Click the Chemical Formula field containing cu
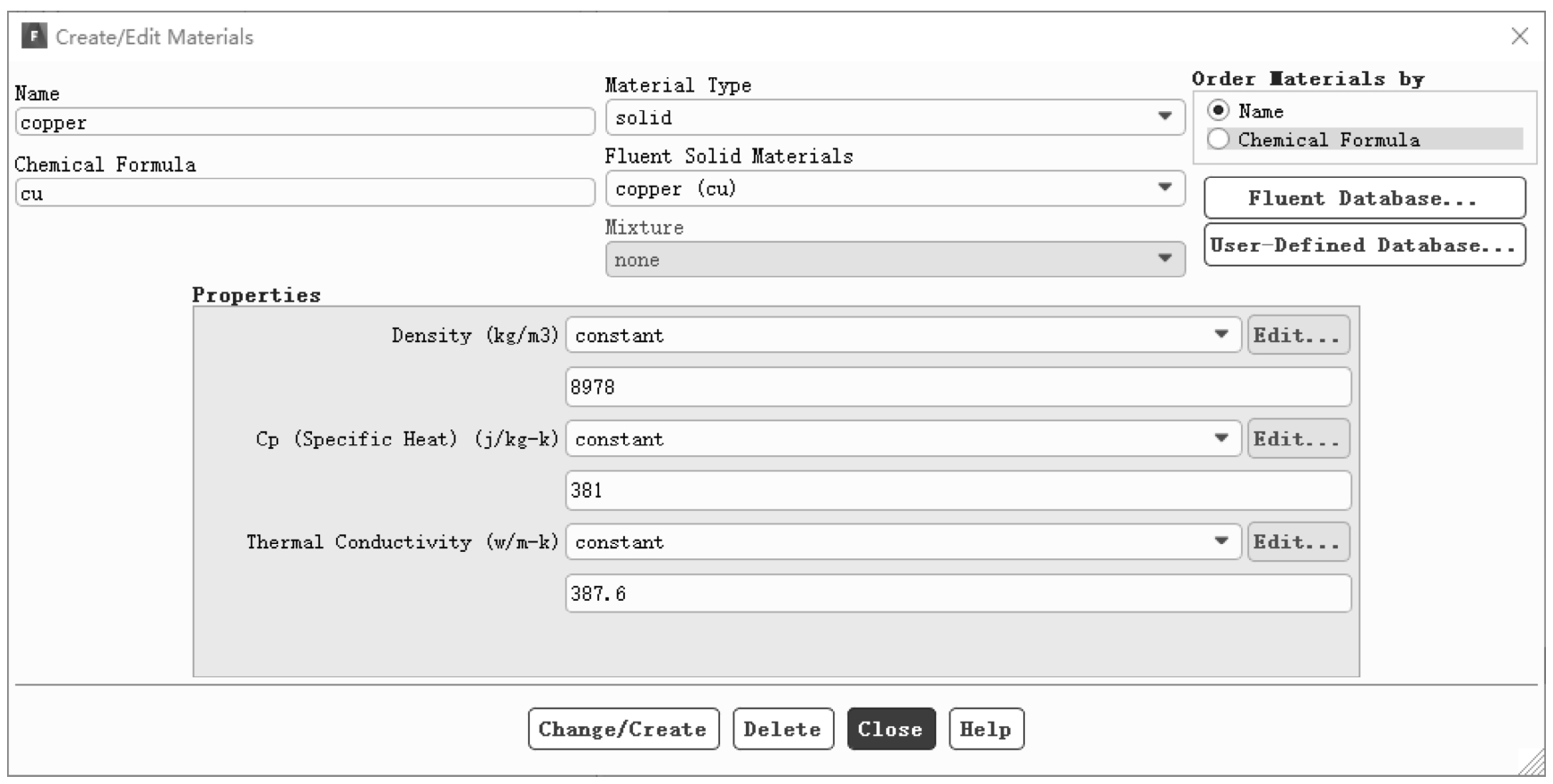Screen dimensions: 1553x784 305,193
